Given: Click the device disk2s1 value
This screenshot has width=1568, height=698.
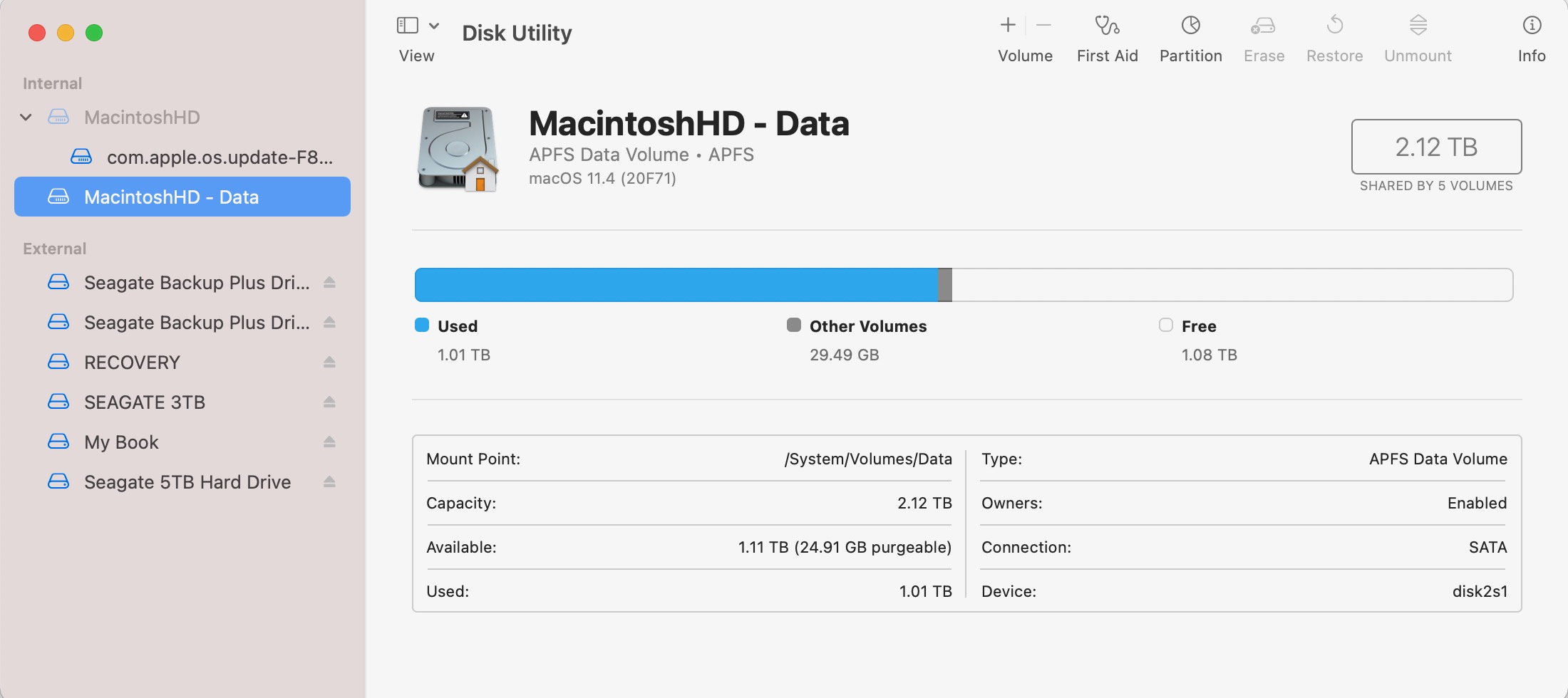Looking at the screenshot, I should click(x=1480, y=591).
